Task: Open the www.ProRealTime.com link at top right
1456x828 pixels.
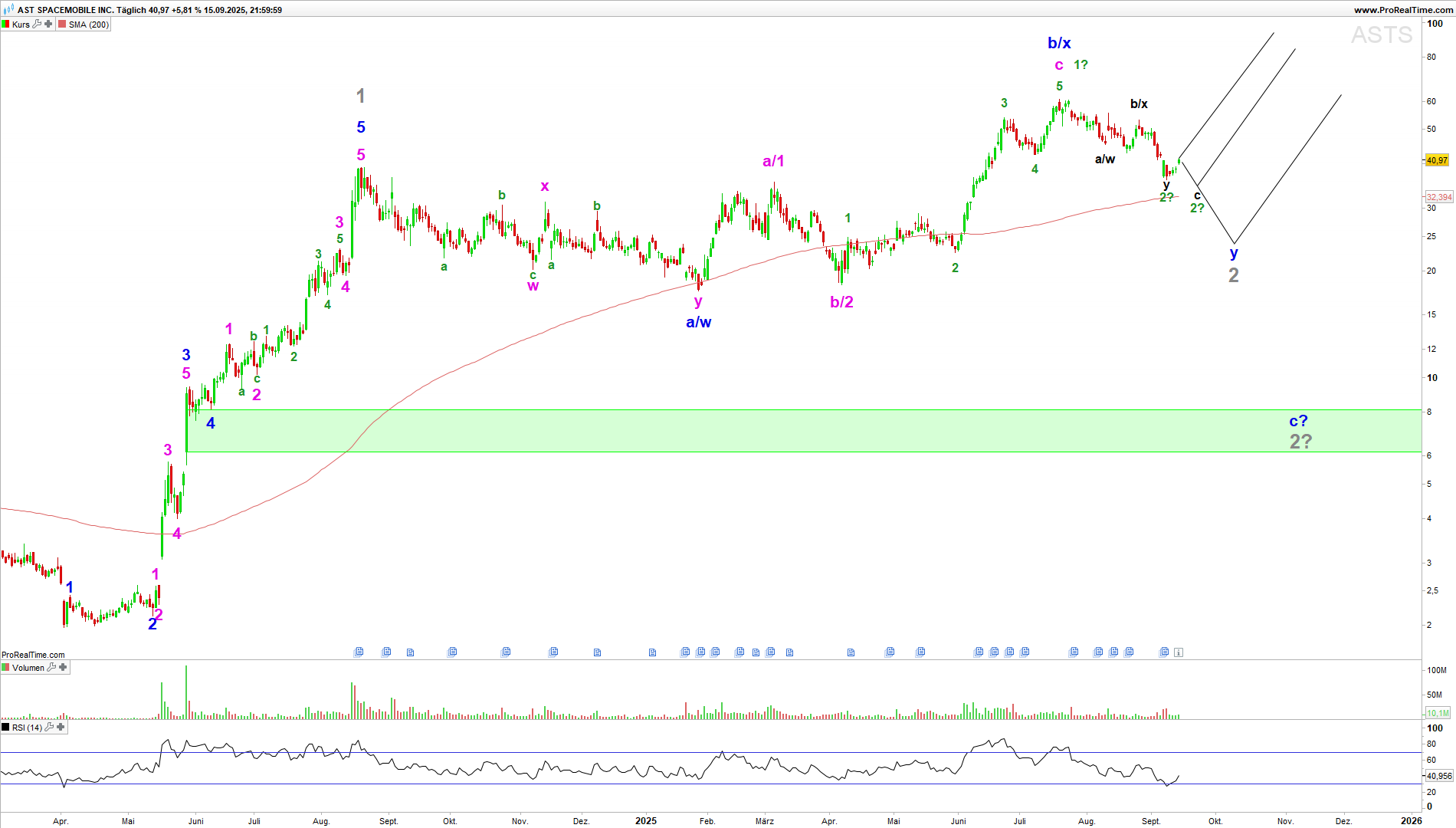Action: [1402, 10]
